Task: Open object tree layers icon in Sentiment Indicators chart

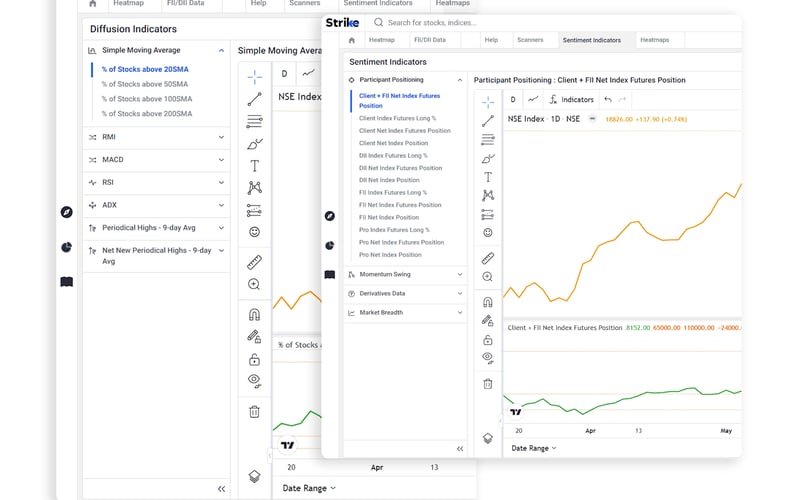Action: (x=488, y=438)
